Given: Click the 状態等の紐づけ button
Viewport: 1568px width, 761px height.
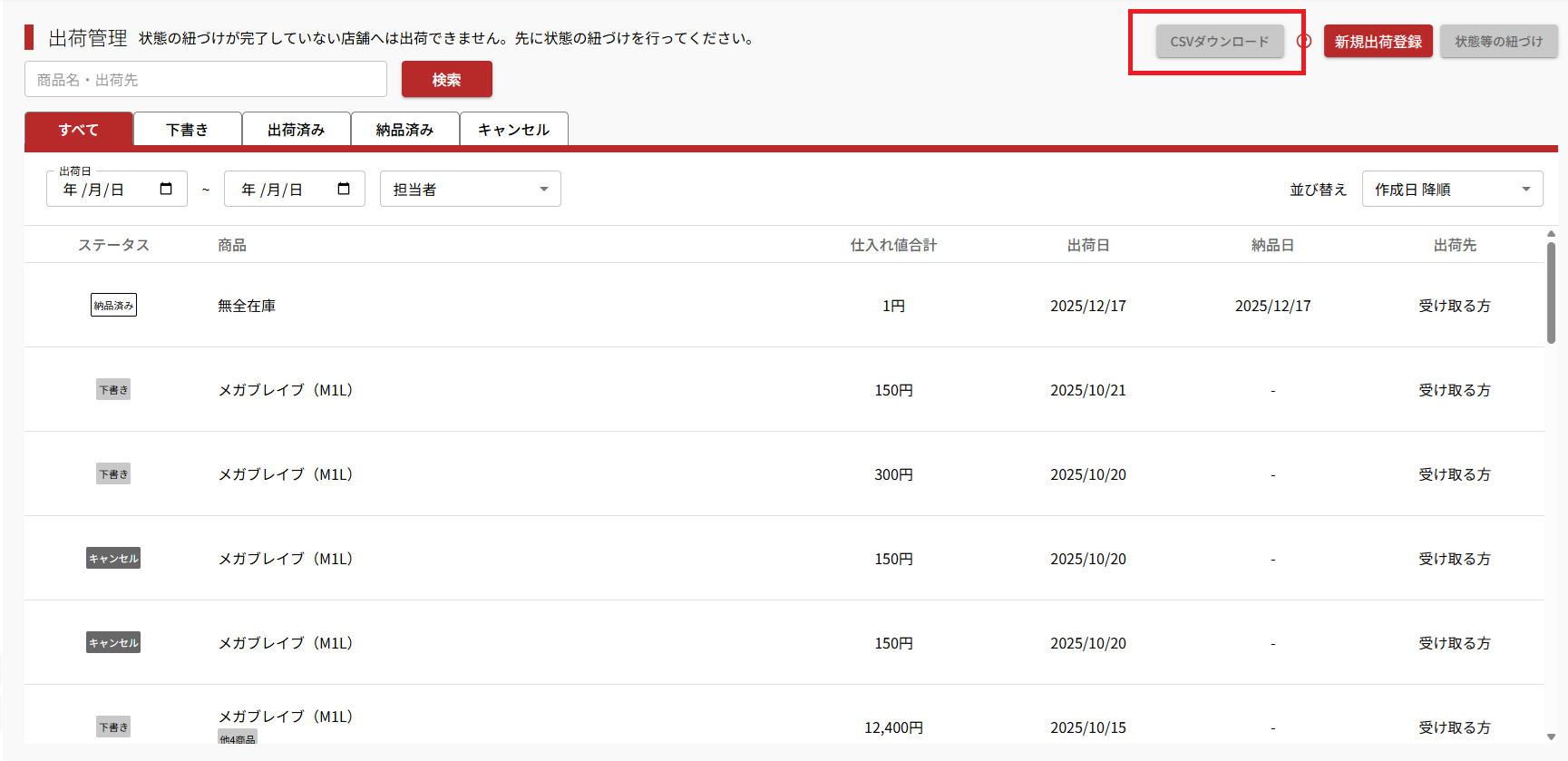Looking at the screenshot, I should (x=1498, y=42).
